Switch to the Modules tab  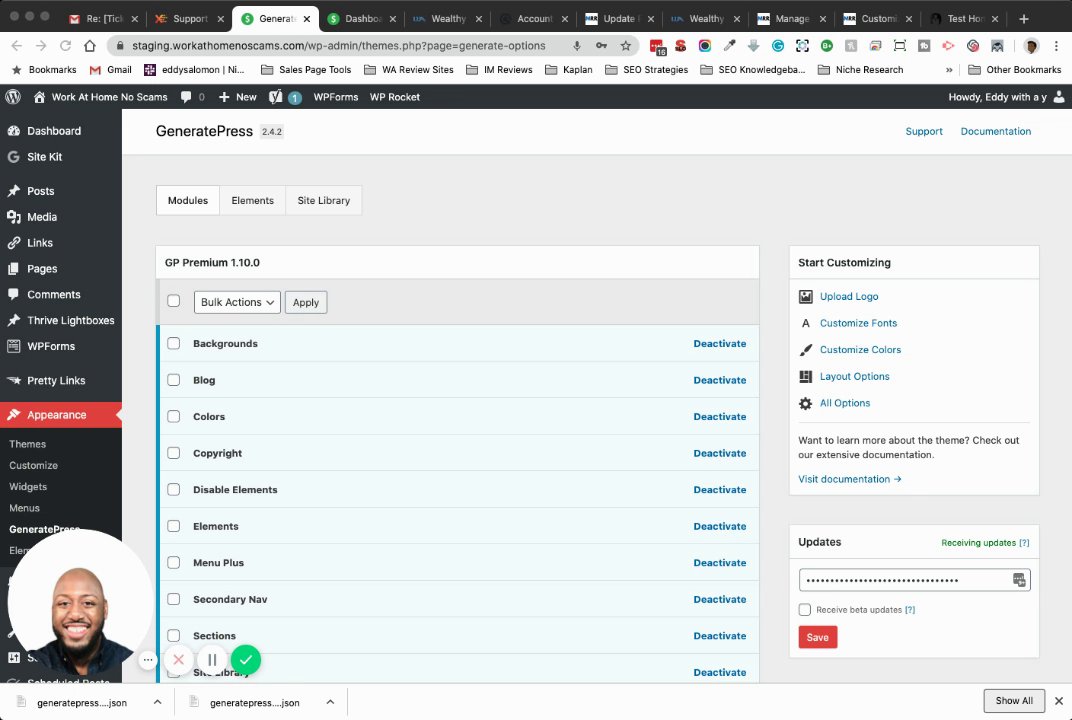188,200
